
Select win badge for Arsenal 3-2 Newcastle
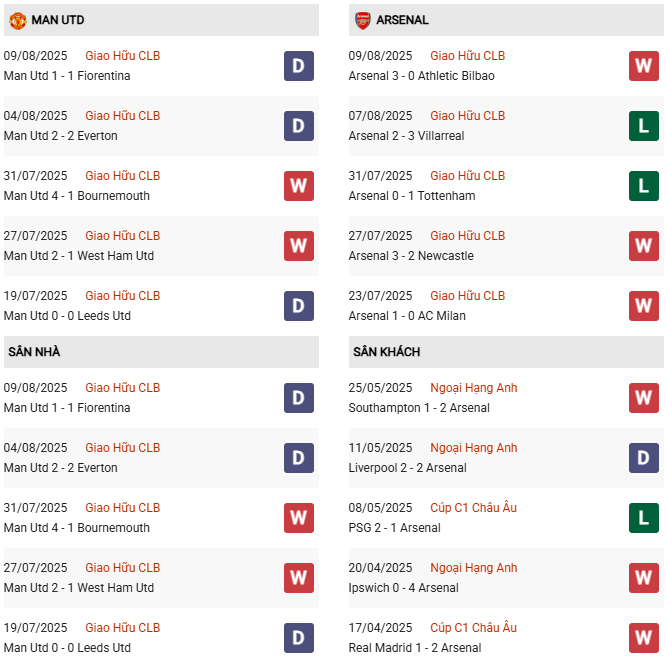coord(643,246)
